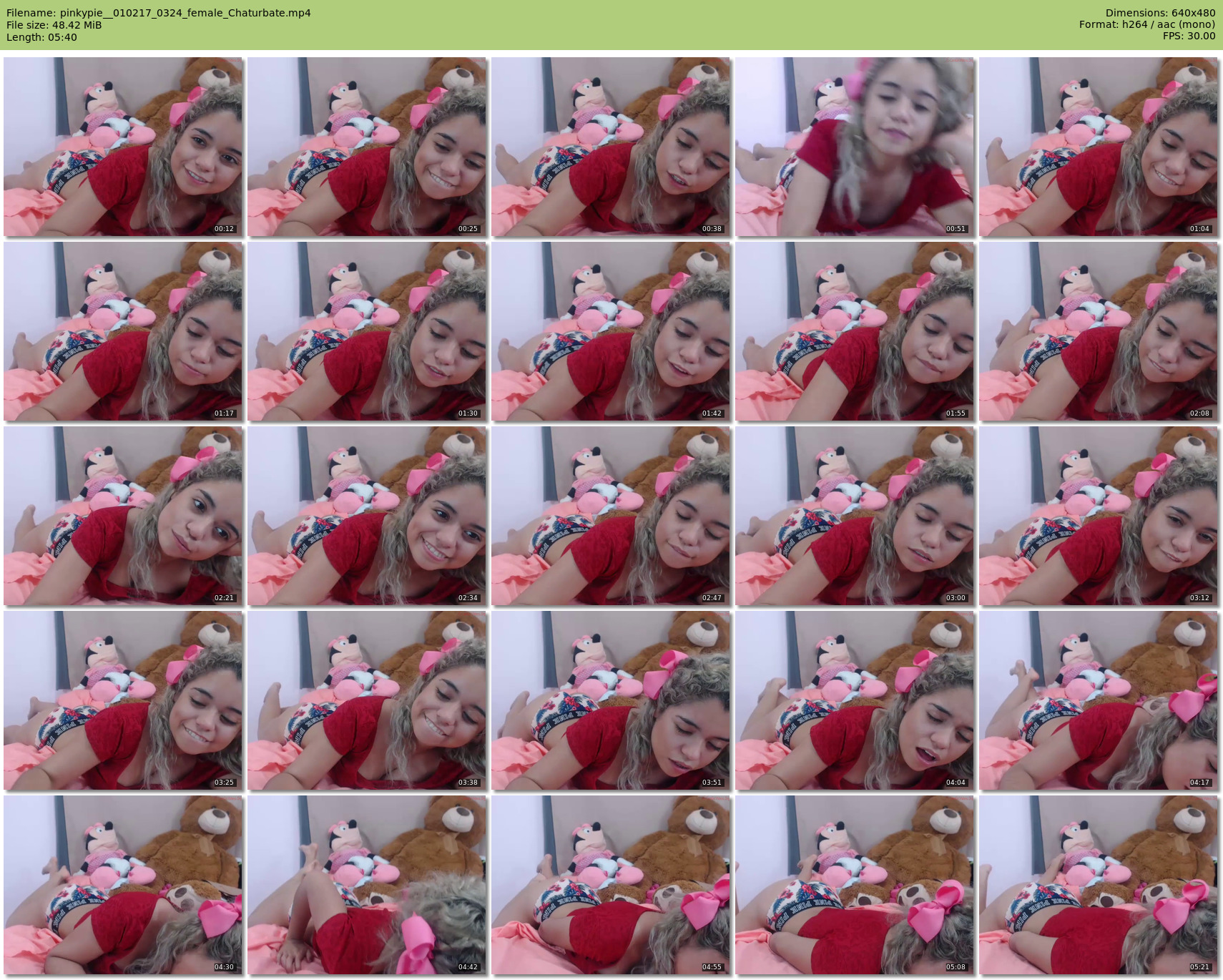Select the frame timestamped 04:42
The height and width of the screenshot is (980, 1223).
367,885
